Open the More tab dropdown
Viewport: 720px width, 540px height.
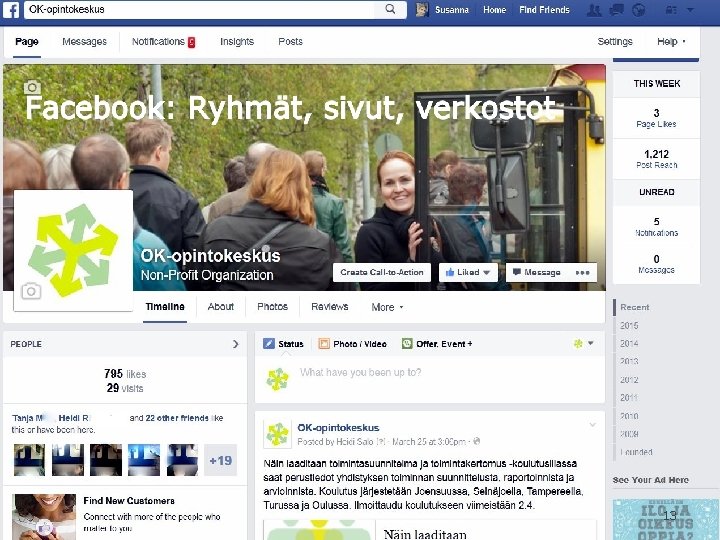click(387, 307)
